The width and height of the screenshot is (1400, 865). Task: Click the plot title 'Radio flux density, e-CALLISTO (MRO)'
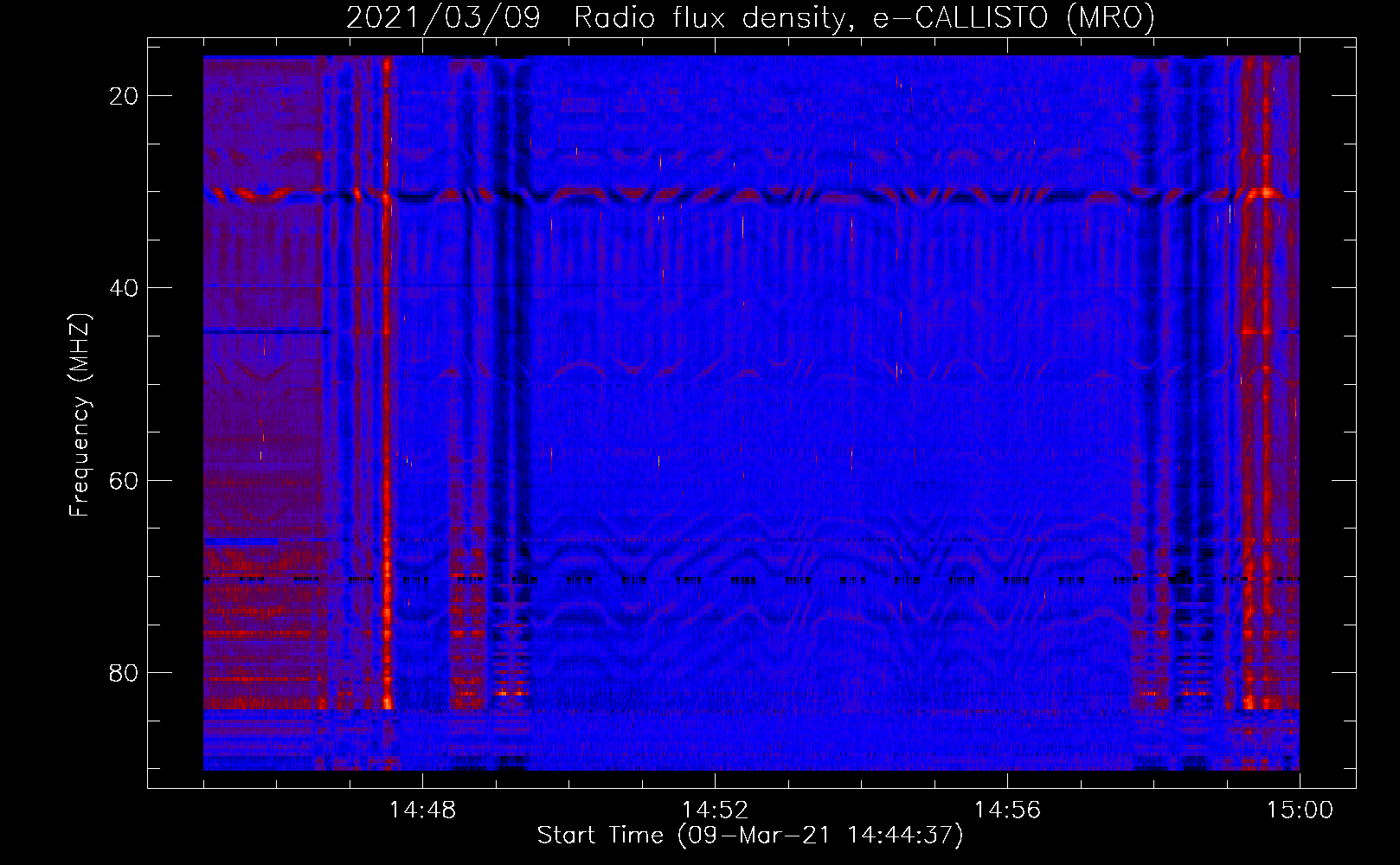click(864, 17)
